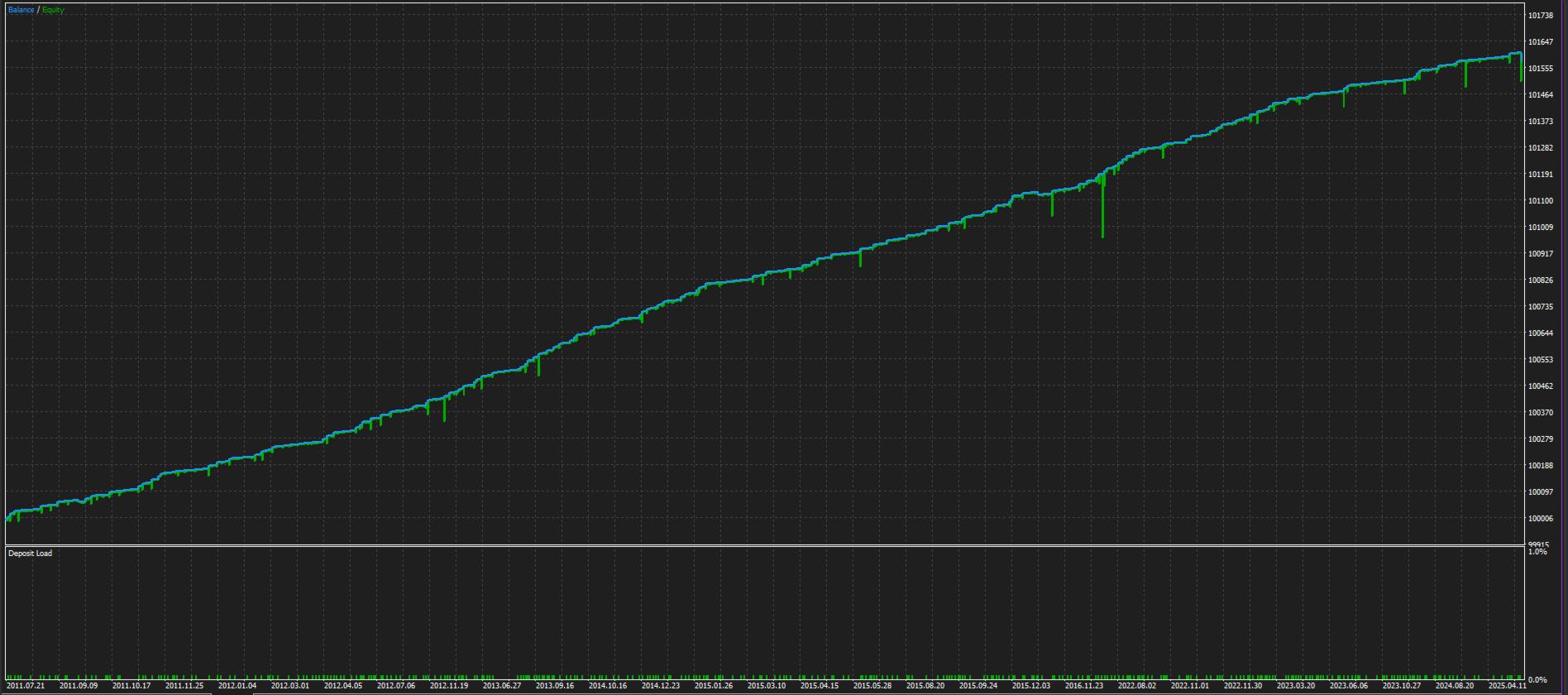The height and width of the screenshot is (695, 1568).
Task: Select the 2015.12.03 date label
Action: coord(1031,686)
